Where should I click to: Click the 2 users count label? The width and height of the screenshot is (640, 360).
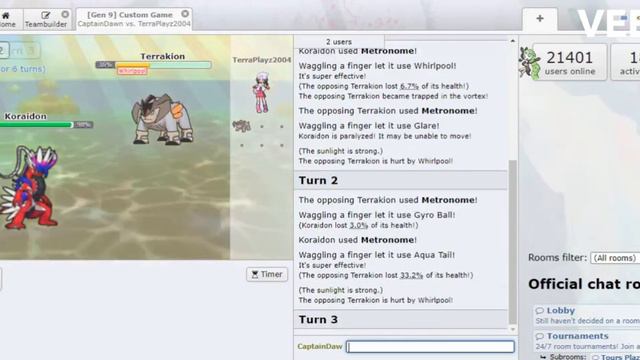click(x=339, y=42)
